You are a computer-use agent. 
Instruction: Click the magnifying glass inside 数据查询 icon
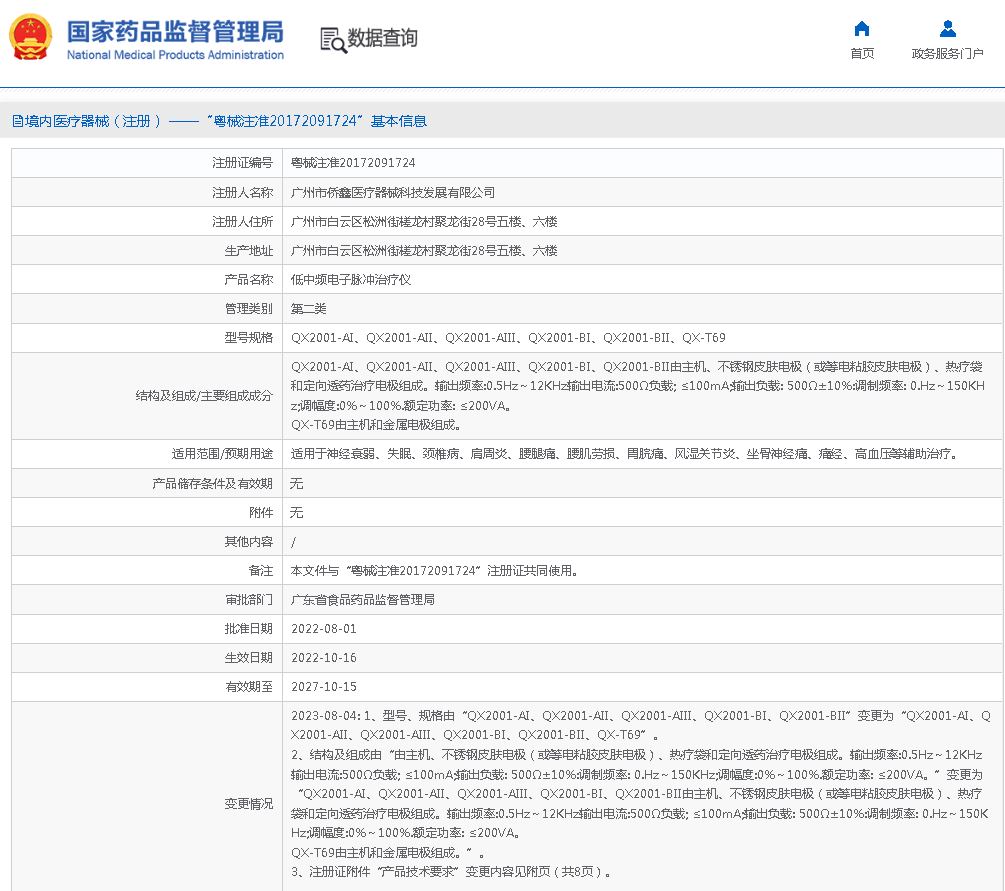click(x=336, y=45)
